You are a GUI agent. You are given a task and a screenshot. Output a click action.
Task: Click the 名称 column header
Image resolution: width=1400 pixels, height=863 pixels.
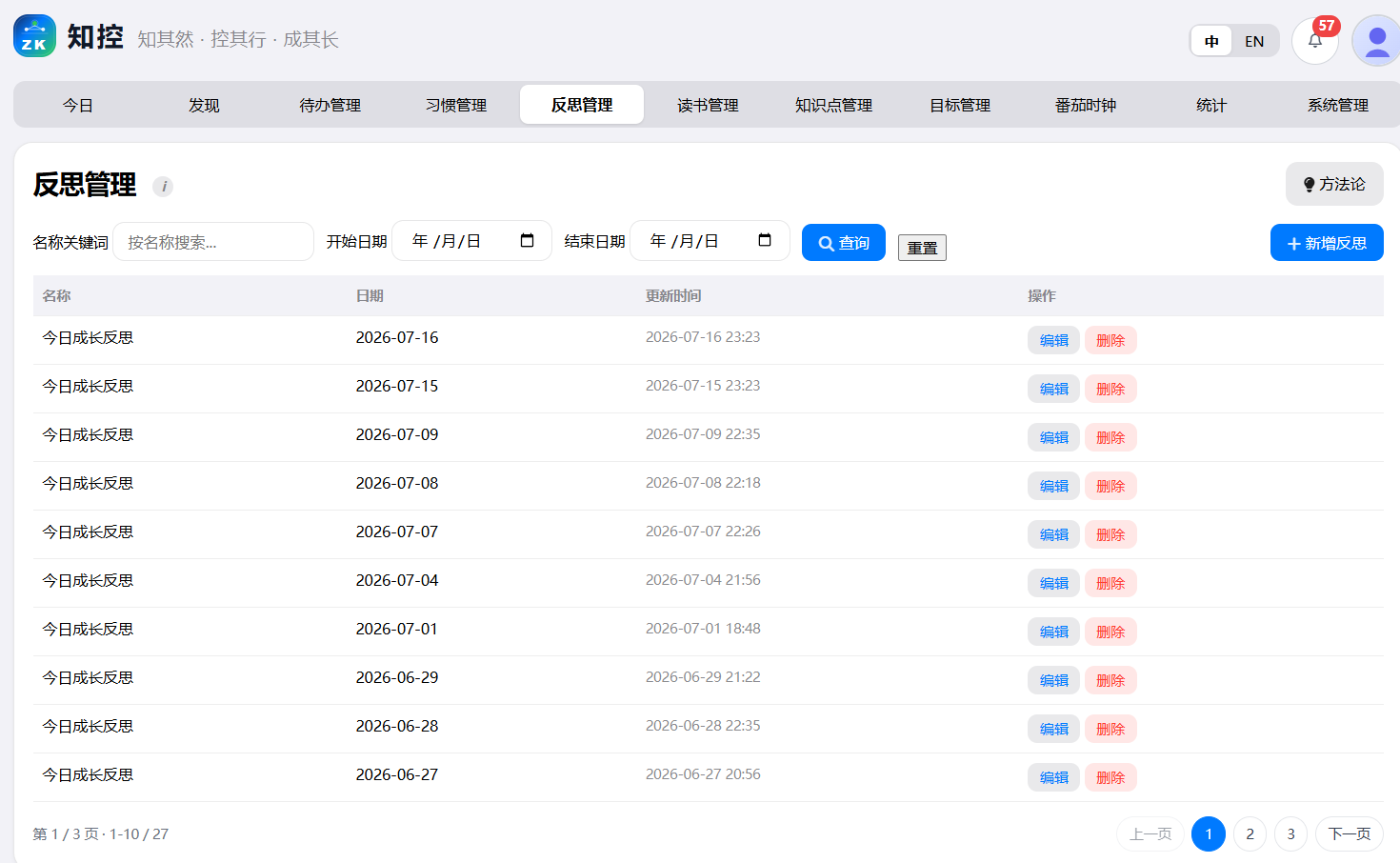click(x=56, y=296)
